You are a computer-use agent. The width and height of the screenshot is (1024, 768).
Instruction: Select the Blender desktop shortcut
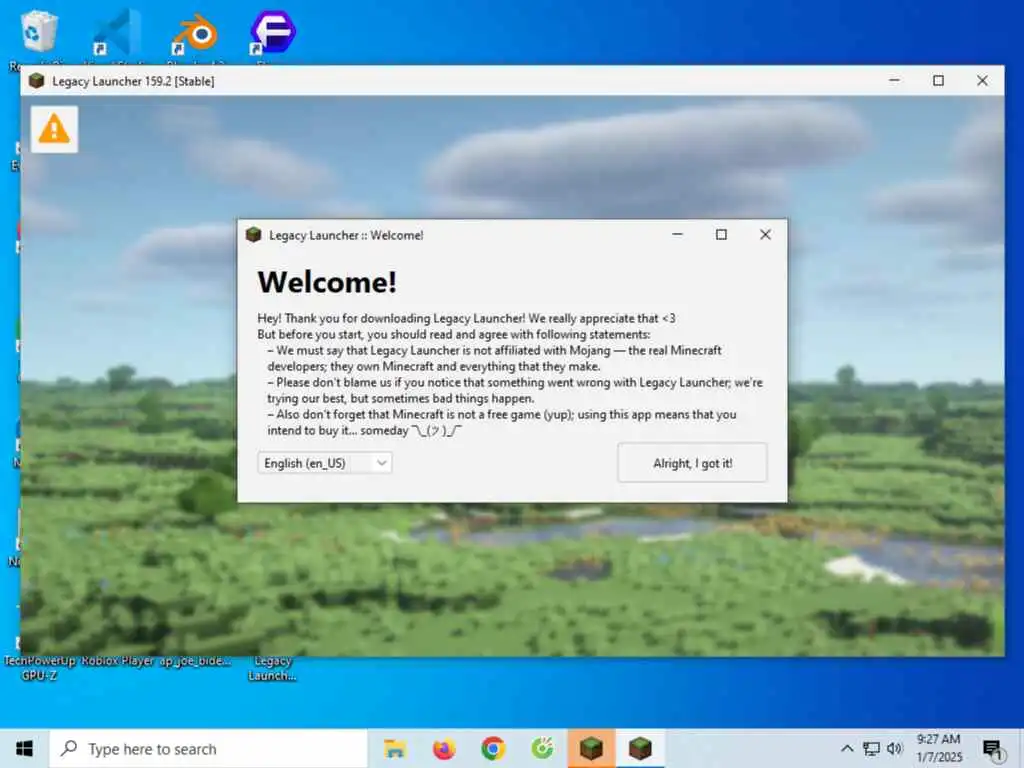click(195, 33)
